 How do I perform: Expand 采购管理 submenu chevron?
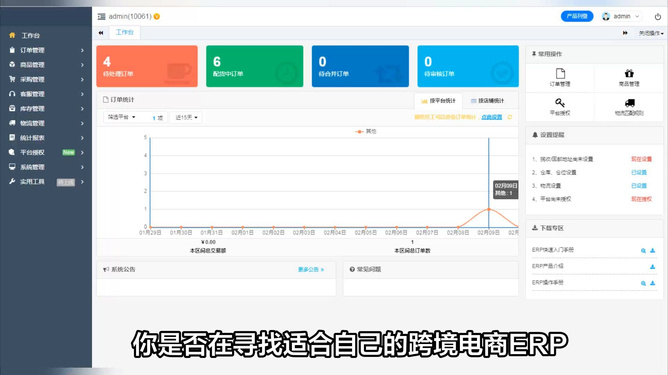pyautogui.click(x=82, y=79)
